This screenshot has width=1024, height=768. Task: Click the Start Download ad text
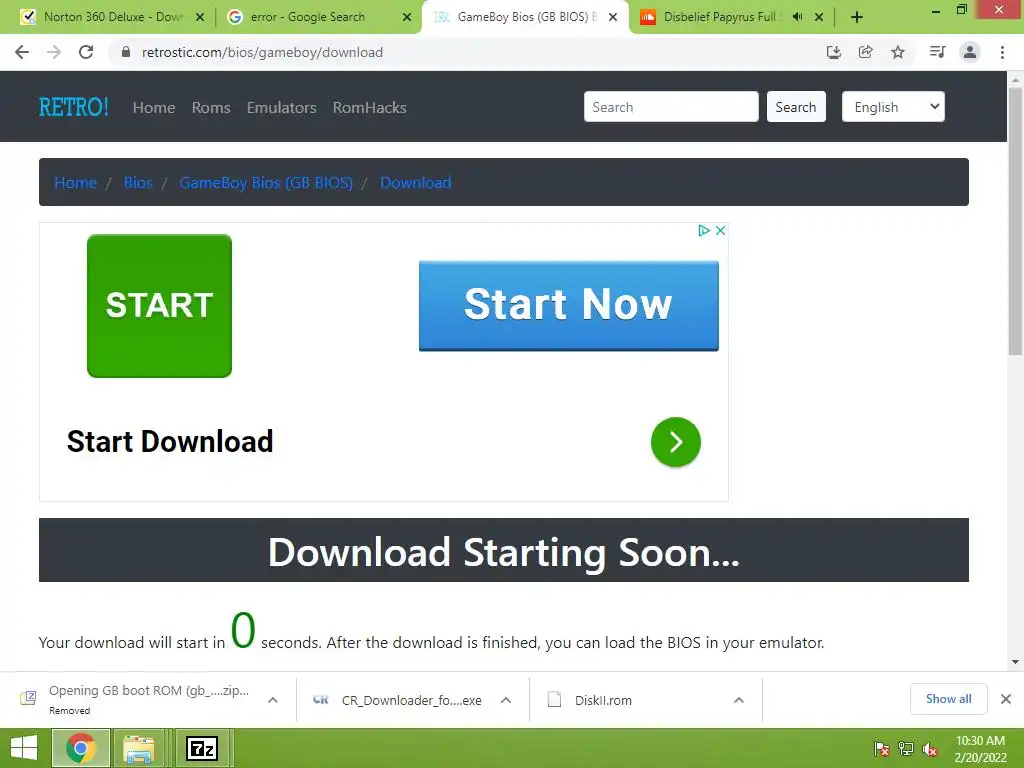(170, 442)
